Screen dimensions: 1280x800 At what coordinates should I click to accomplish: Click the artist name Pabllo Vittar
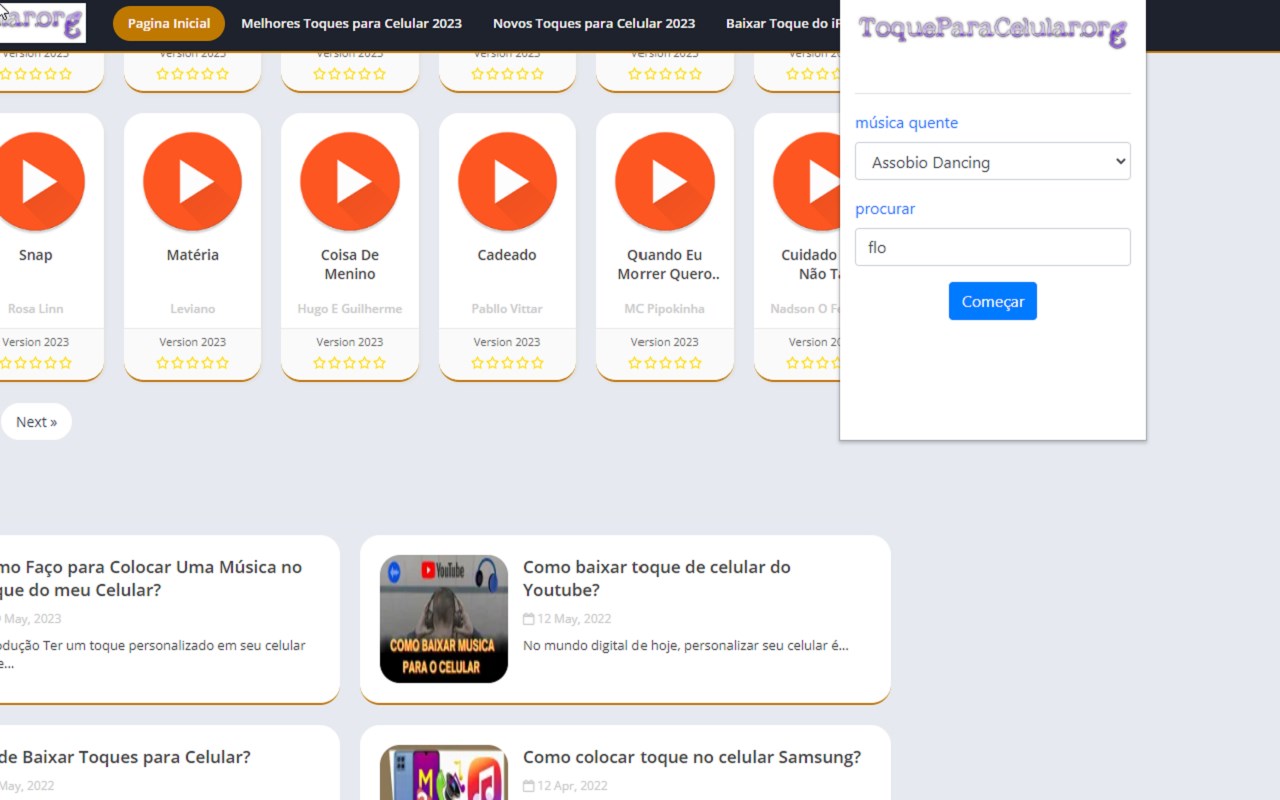(x=507, y=309)
